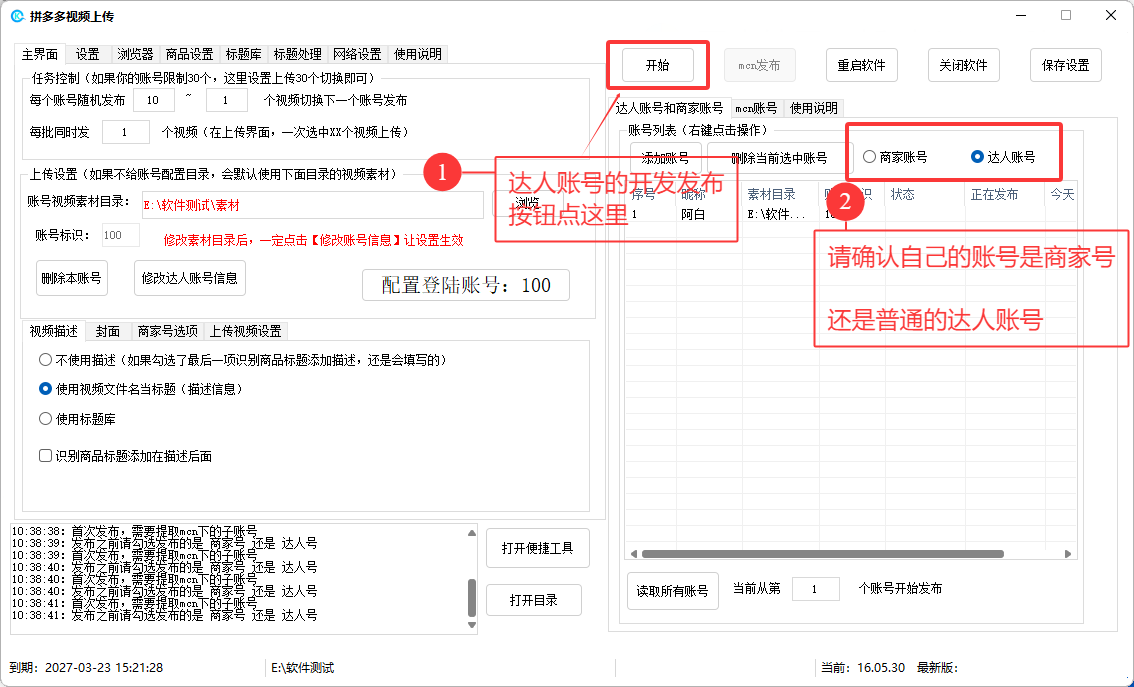Click the log panel's vertical scrollbar thumb

point(472,597)
